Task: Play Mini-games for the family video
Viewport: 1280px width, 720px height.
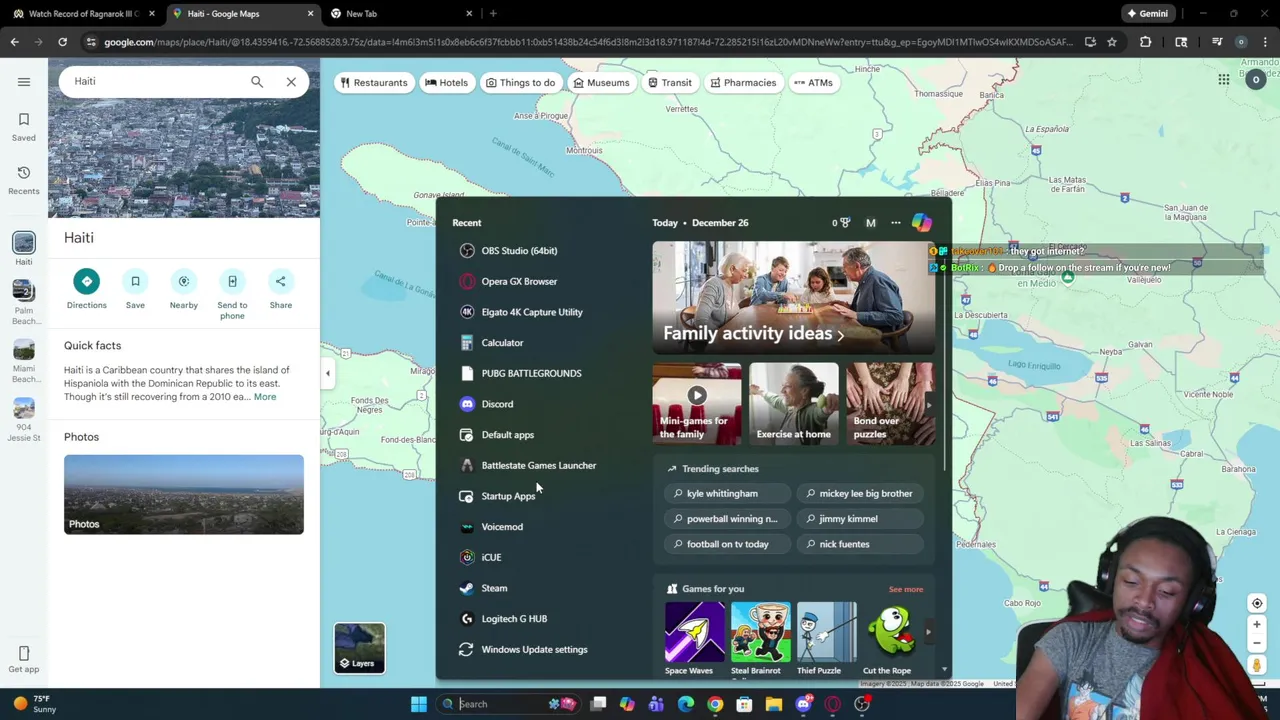Action: [697, 403]
